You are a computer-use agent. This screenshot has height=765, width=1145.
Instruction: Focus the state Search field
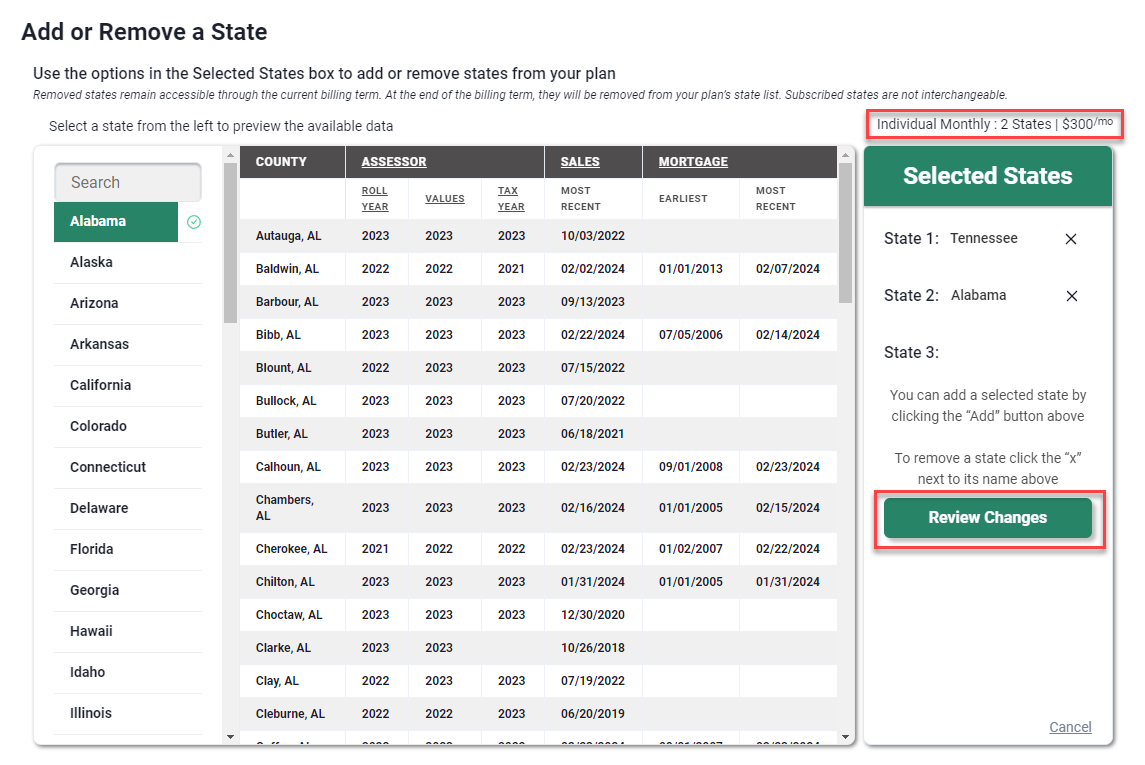(x=128, y=182)
